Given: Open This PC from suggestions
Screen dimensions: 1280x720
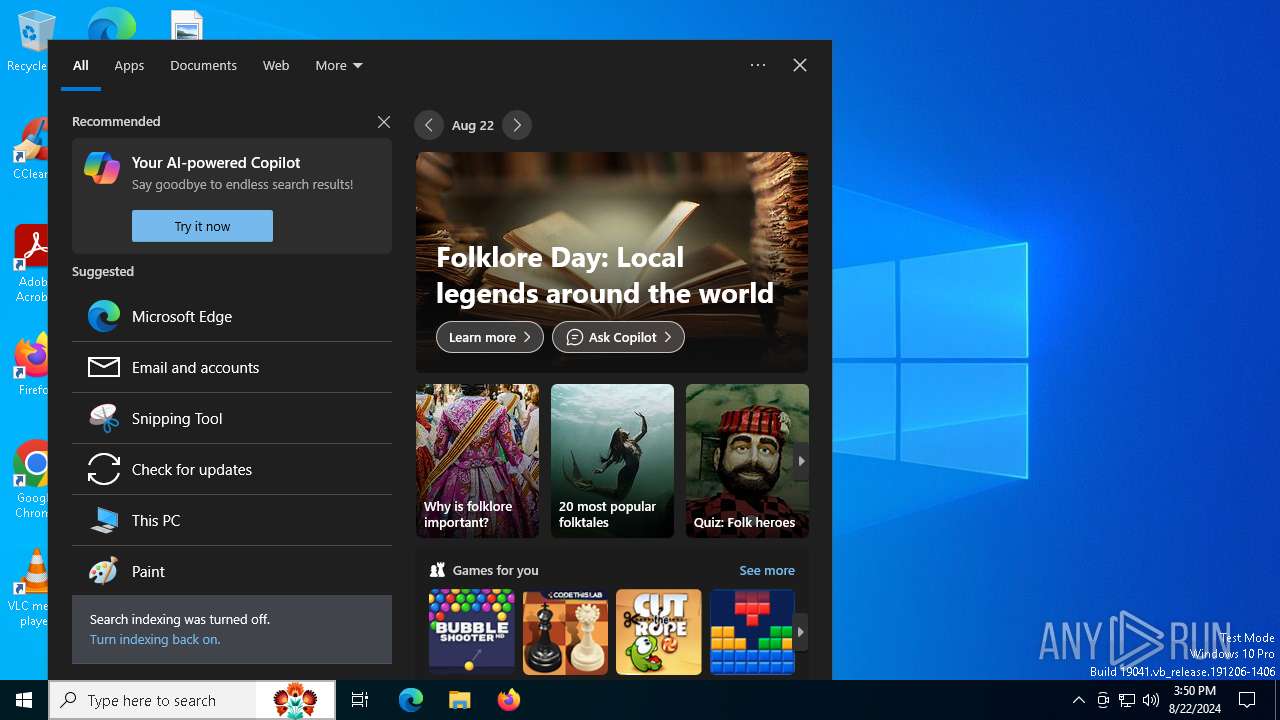Looking at the screenshot, I should [232, 520].
